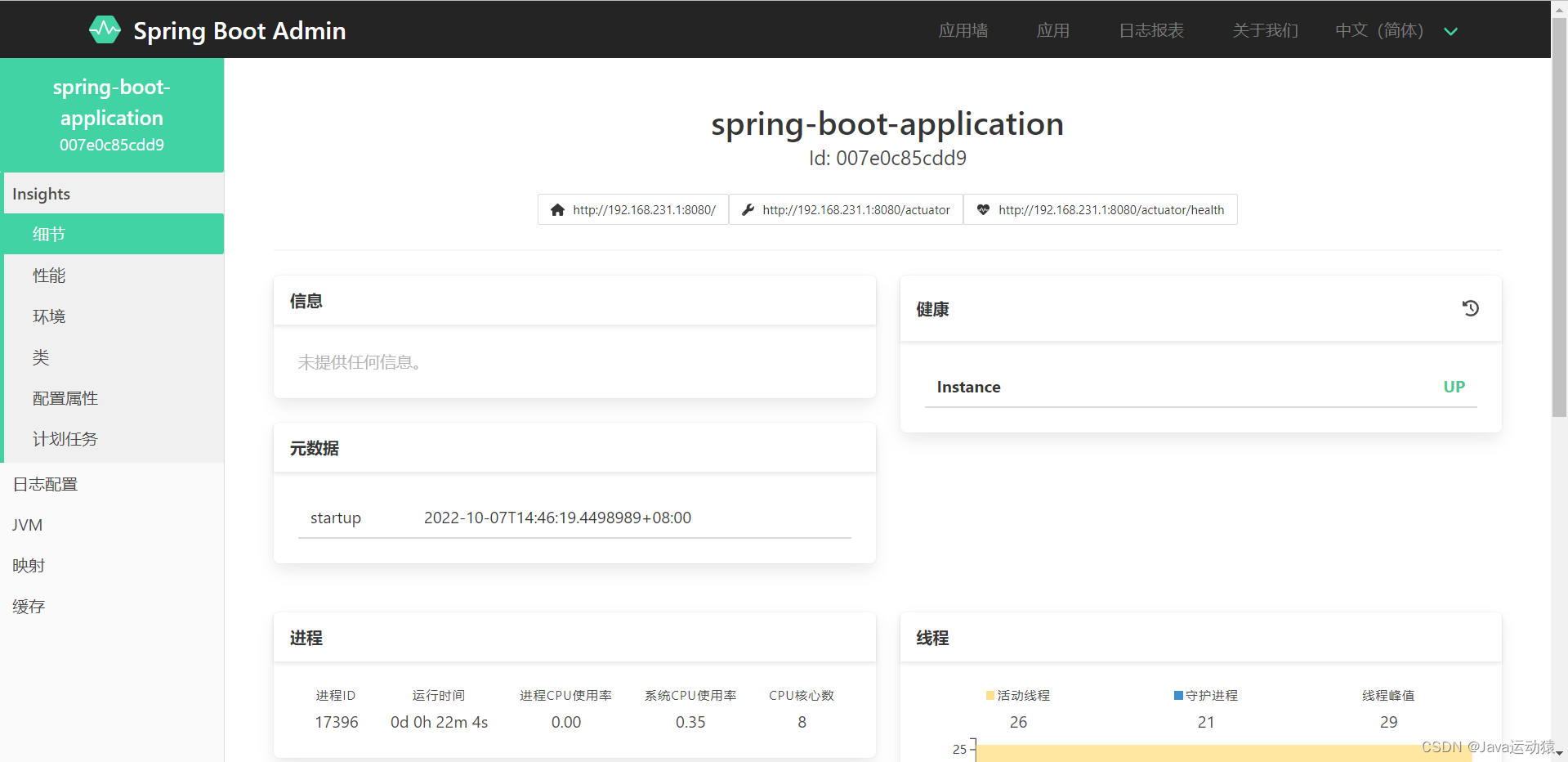Collapse the Insights section in the sidebar

coord(41,193)
